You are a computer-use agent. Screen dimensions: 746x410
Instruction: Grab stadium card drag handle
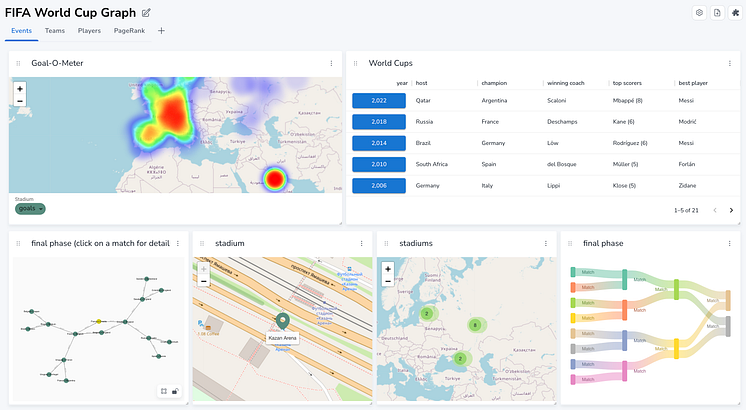click(202, 244)
